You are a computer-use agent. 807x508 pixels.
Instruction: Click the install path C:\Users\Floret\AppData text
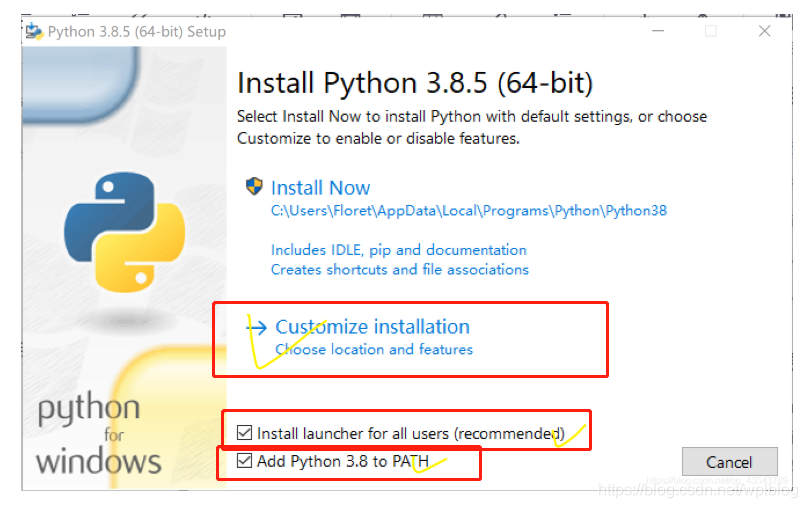[469, 211]
